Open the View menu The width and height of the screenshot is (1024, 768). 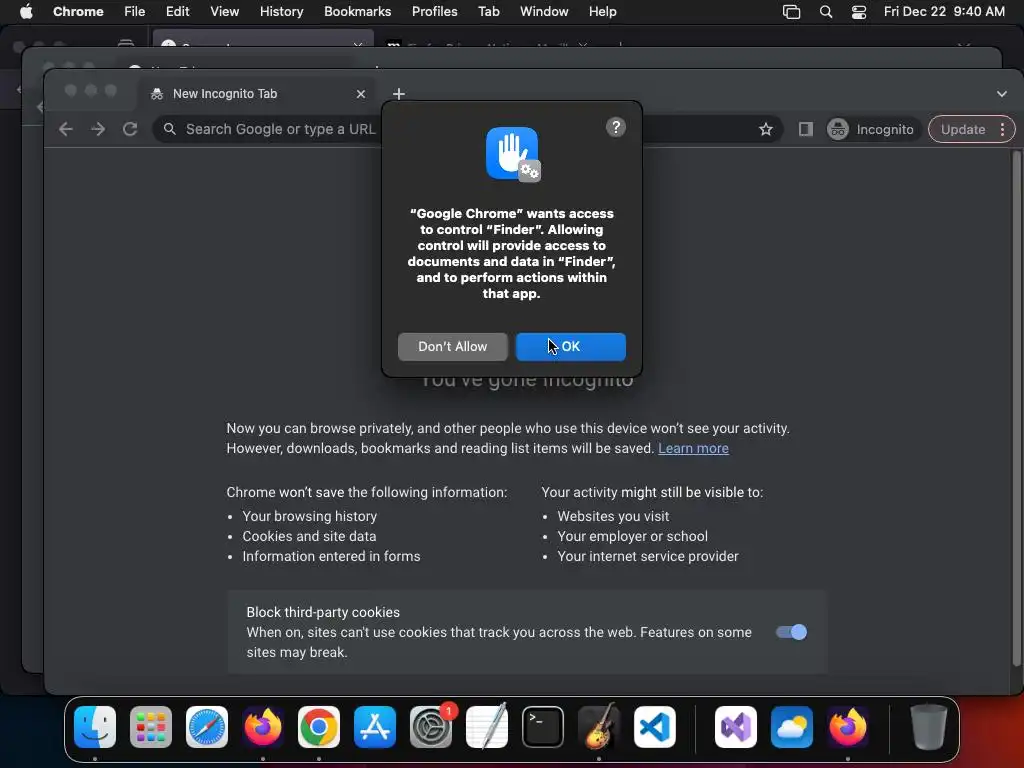(224, 11)
